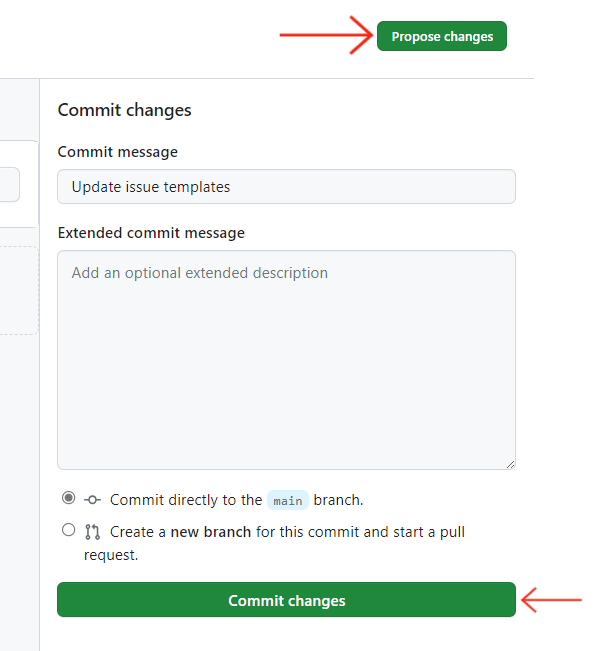594x651 pixels.
Task: Click the partially visible input box at left
Action: [10, 185]
